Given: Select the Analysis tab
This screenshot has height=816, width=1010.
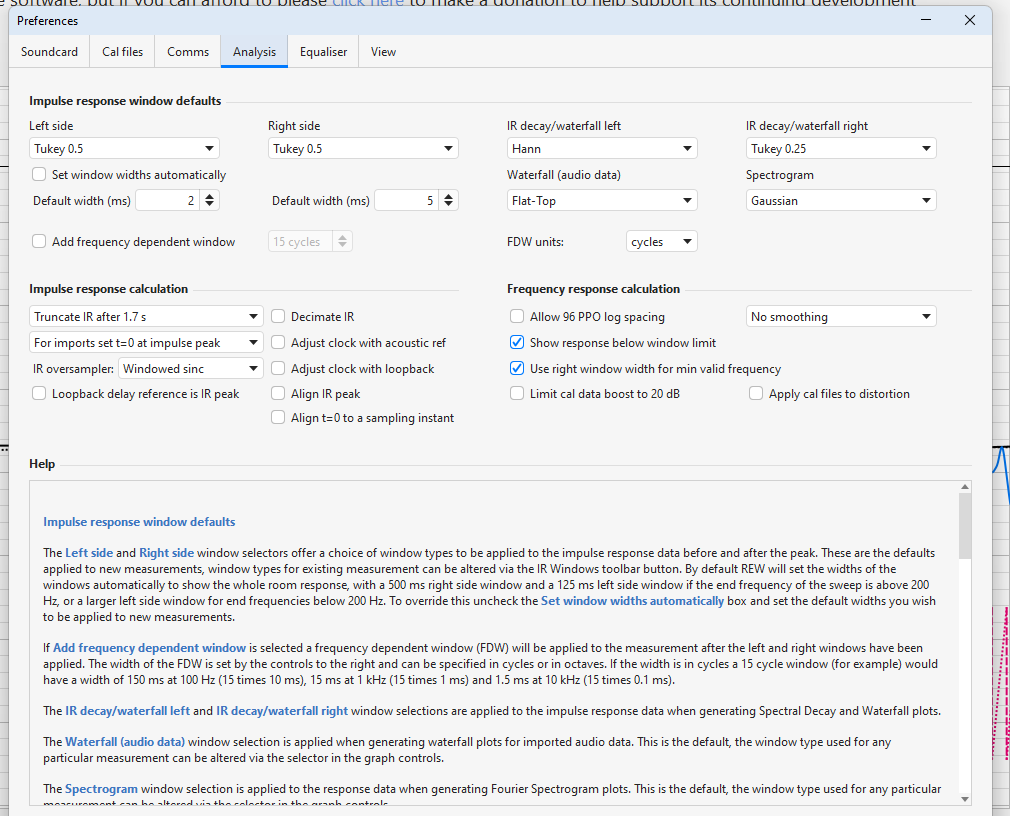Looking at the screenshot, I should (x=254, y=52).
